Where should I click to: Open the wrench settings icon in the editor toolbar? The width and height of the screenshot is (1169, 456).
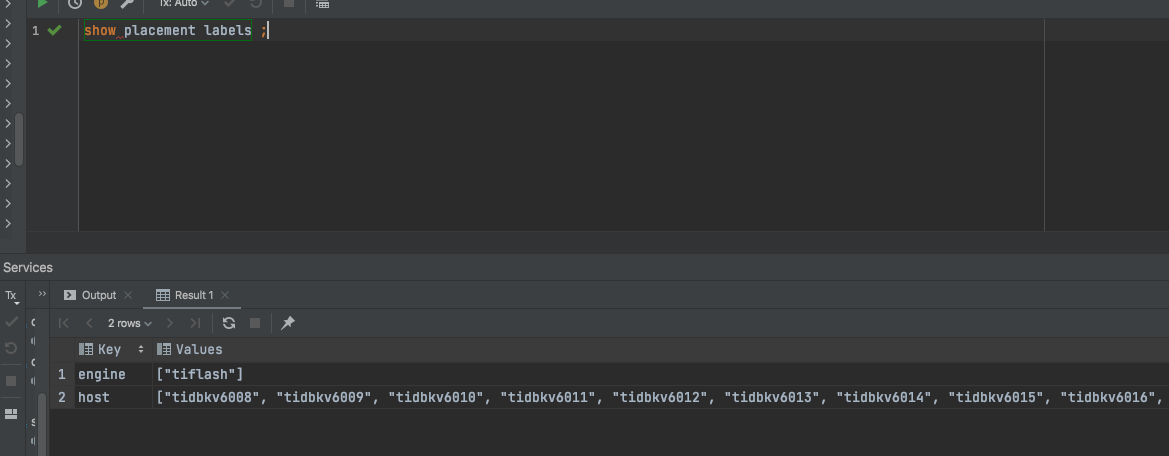tap(128, 4)
